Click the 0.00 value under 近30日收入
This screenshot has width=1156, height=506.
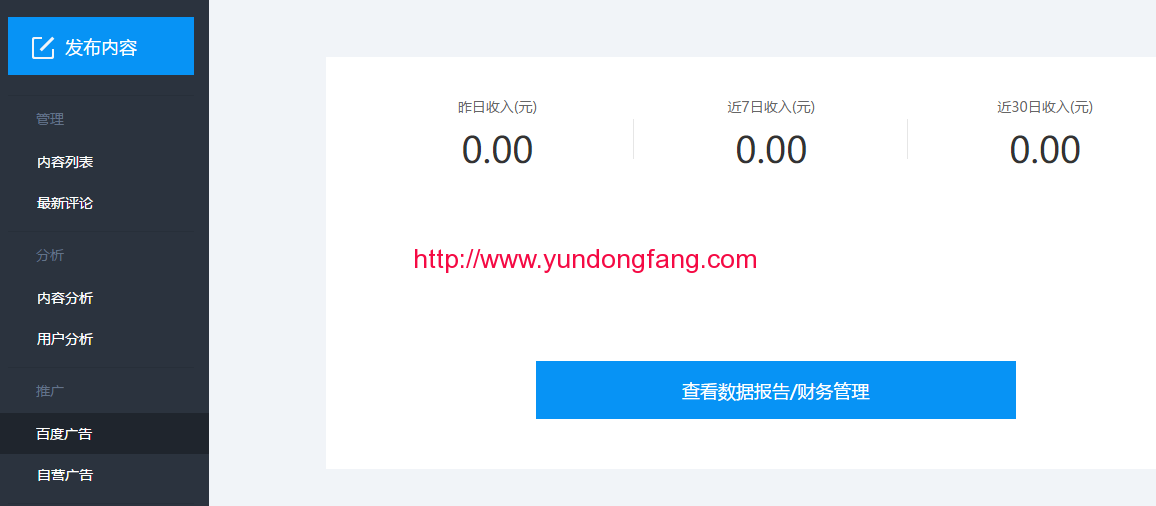tap(1045, 150)
